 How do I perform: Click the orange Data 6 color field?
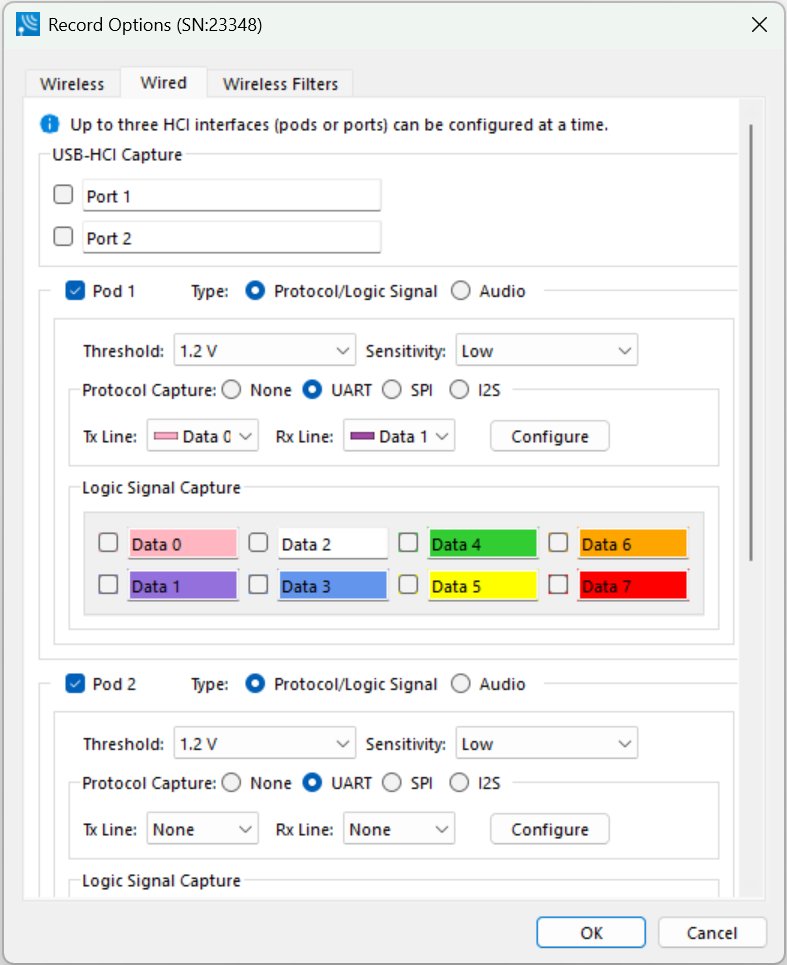pos(633,543)
